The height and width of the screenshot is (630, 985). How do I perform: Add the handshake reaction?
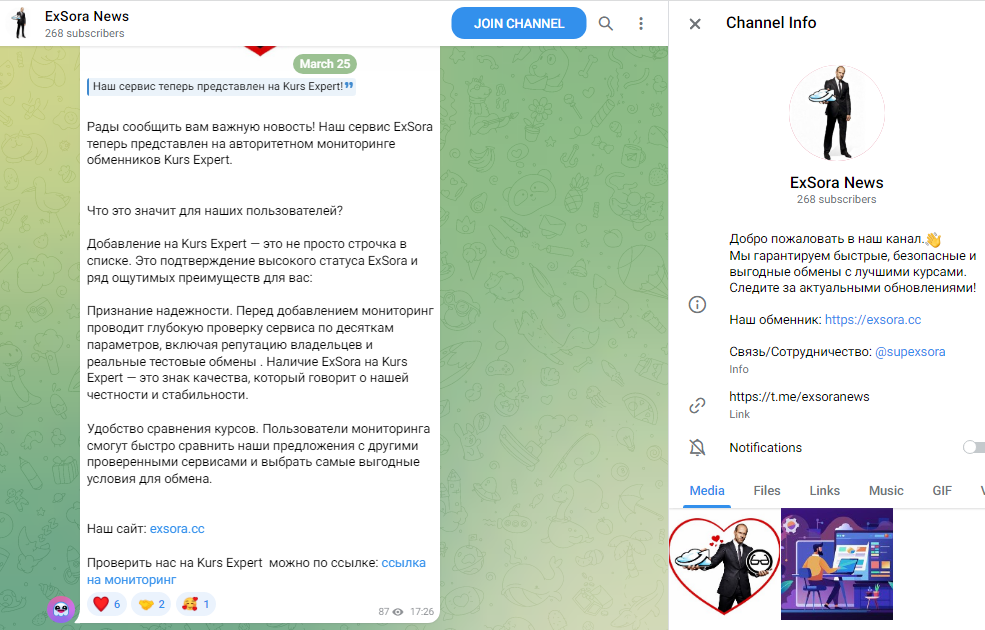(151, 604)
